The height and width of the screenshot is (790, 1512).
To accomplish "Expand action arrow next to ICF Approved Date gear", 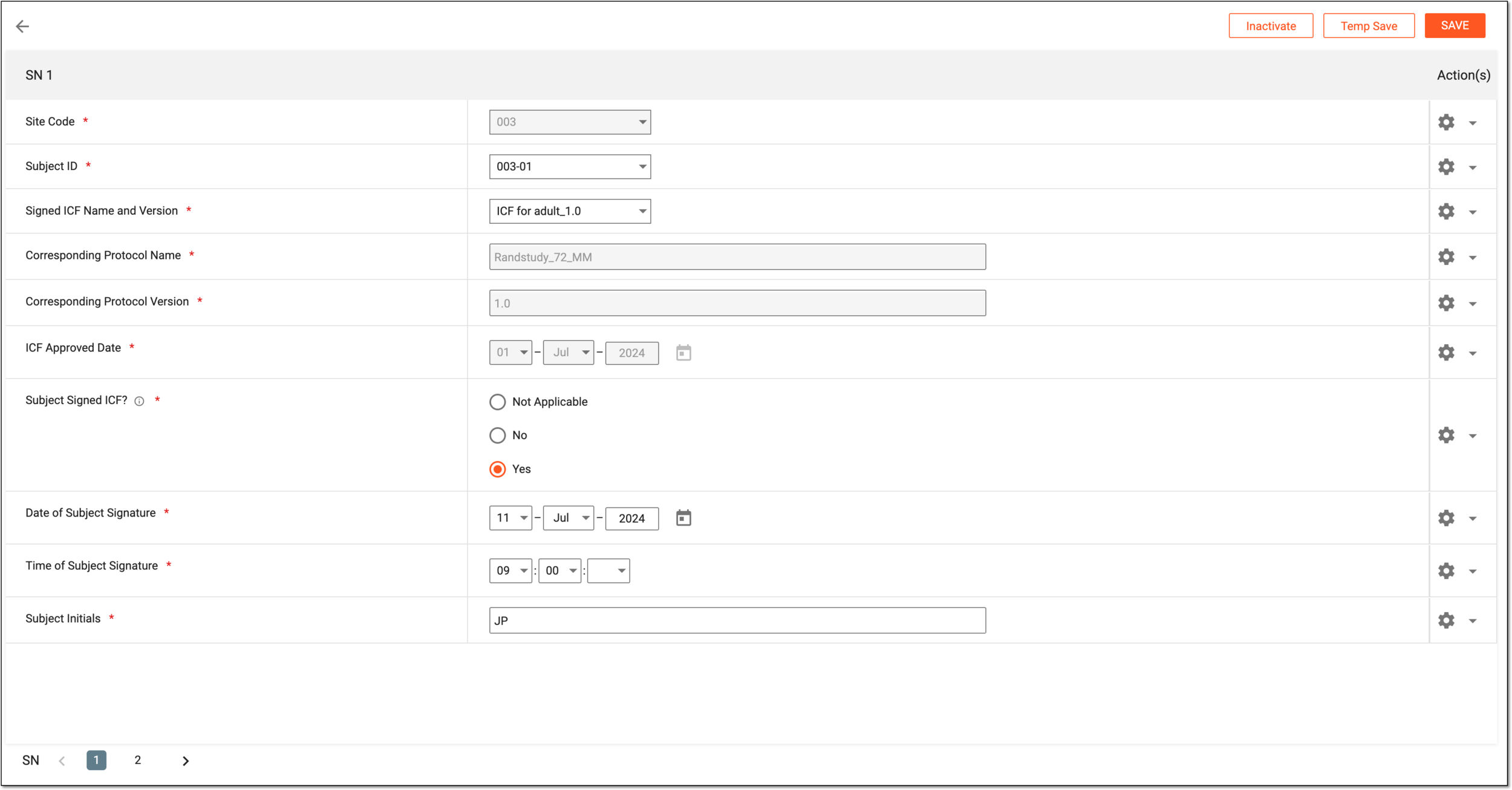I will [x=1473, y=354].
